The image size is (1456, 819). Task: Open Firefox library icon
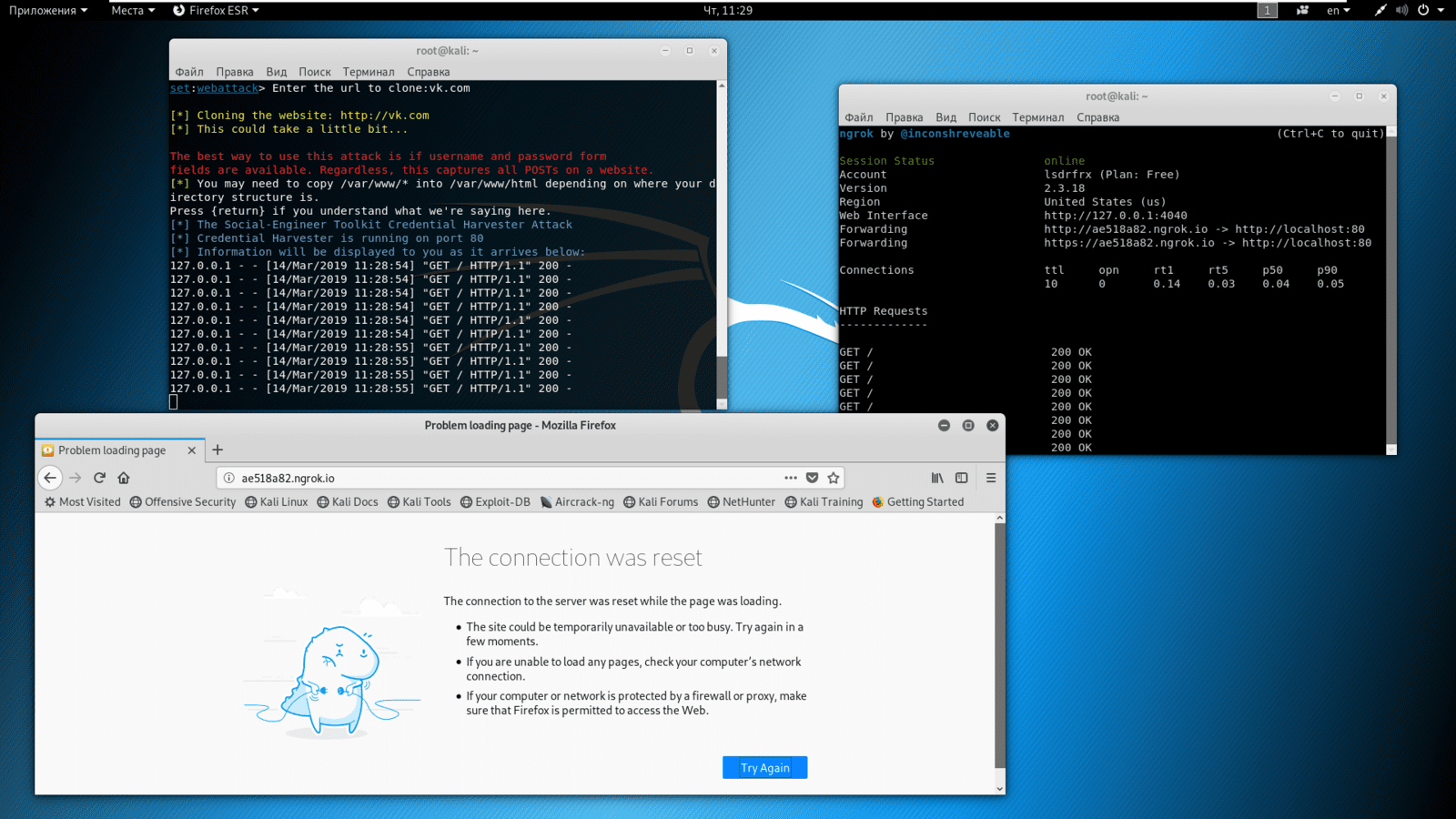(x=937, y=478)
